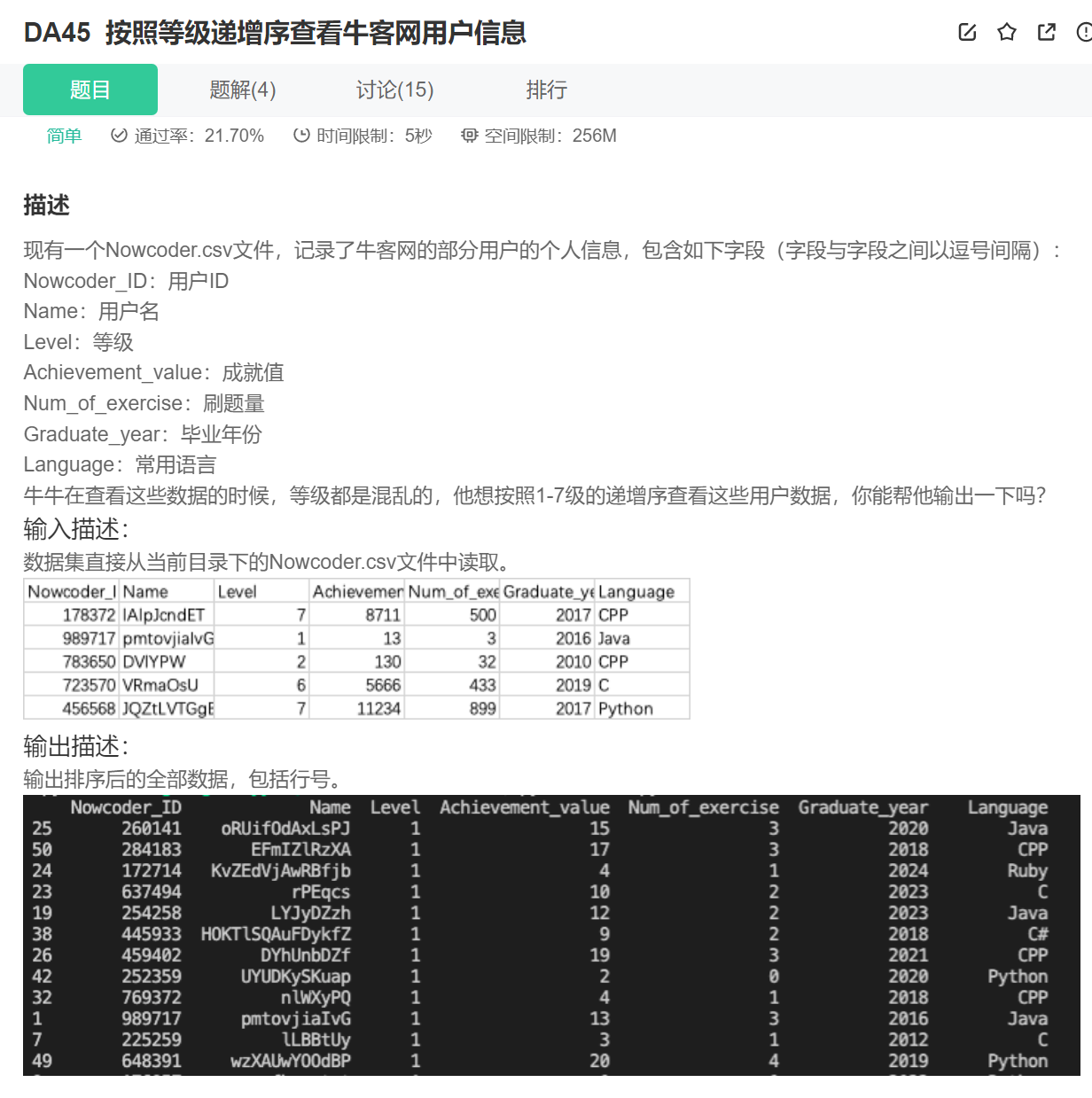Click the 通过率：21.70% text
1092x1098 pixels.
click(199, 136)
